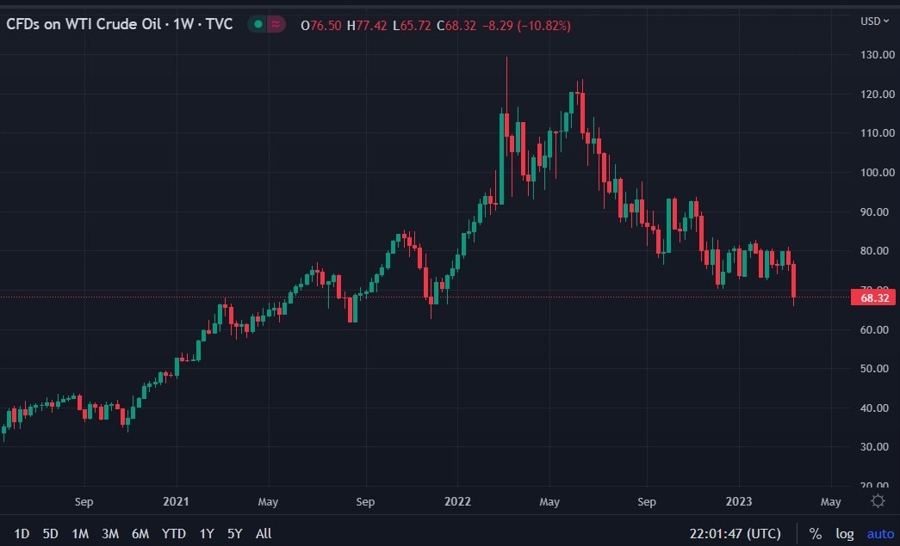Open the USD currency dropdown

click(874, 21)
